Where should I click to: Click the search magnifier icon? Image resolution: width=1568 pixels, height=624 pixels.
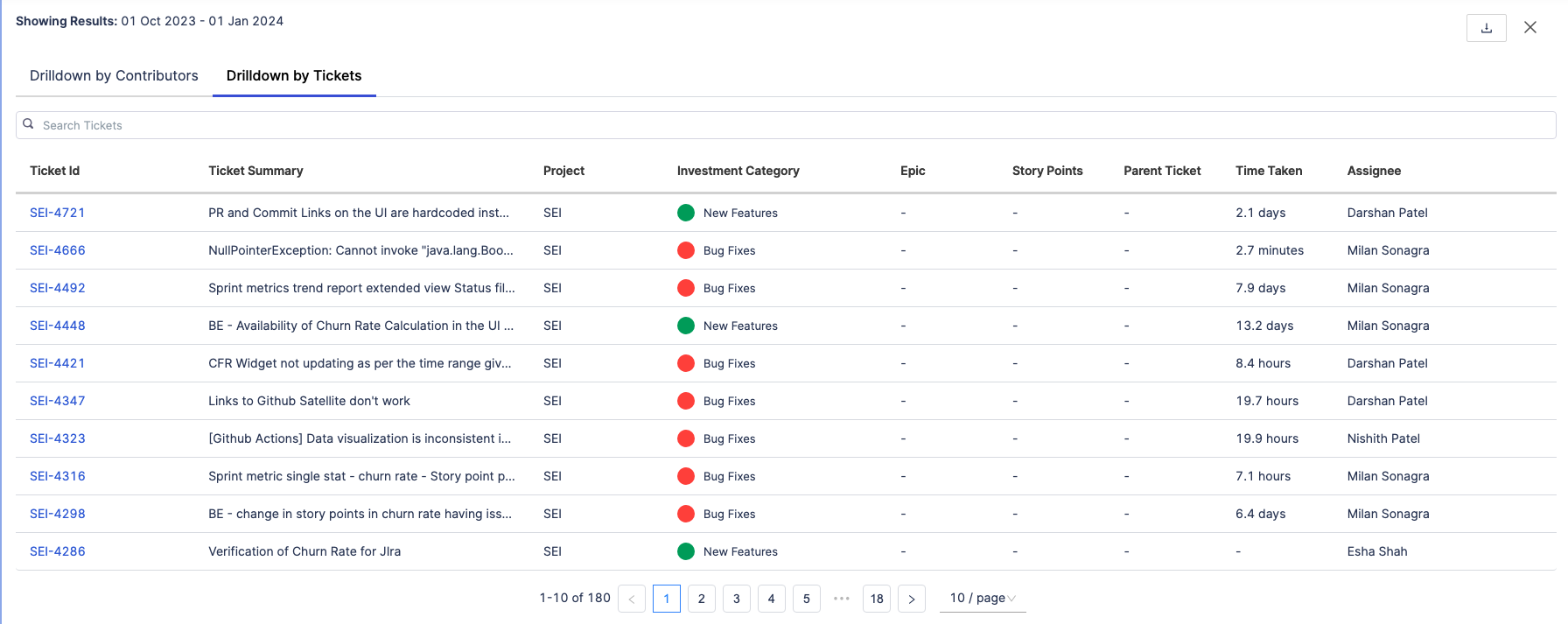click(28, 124)
